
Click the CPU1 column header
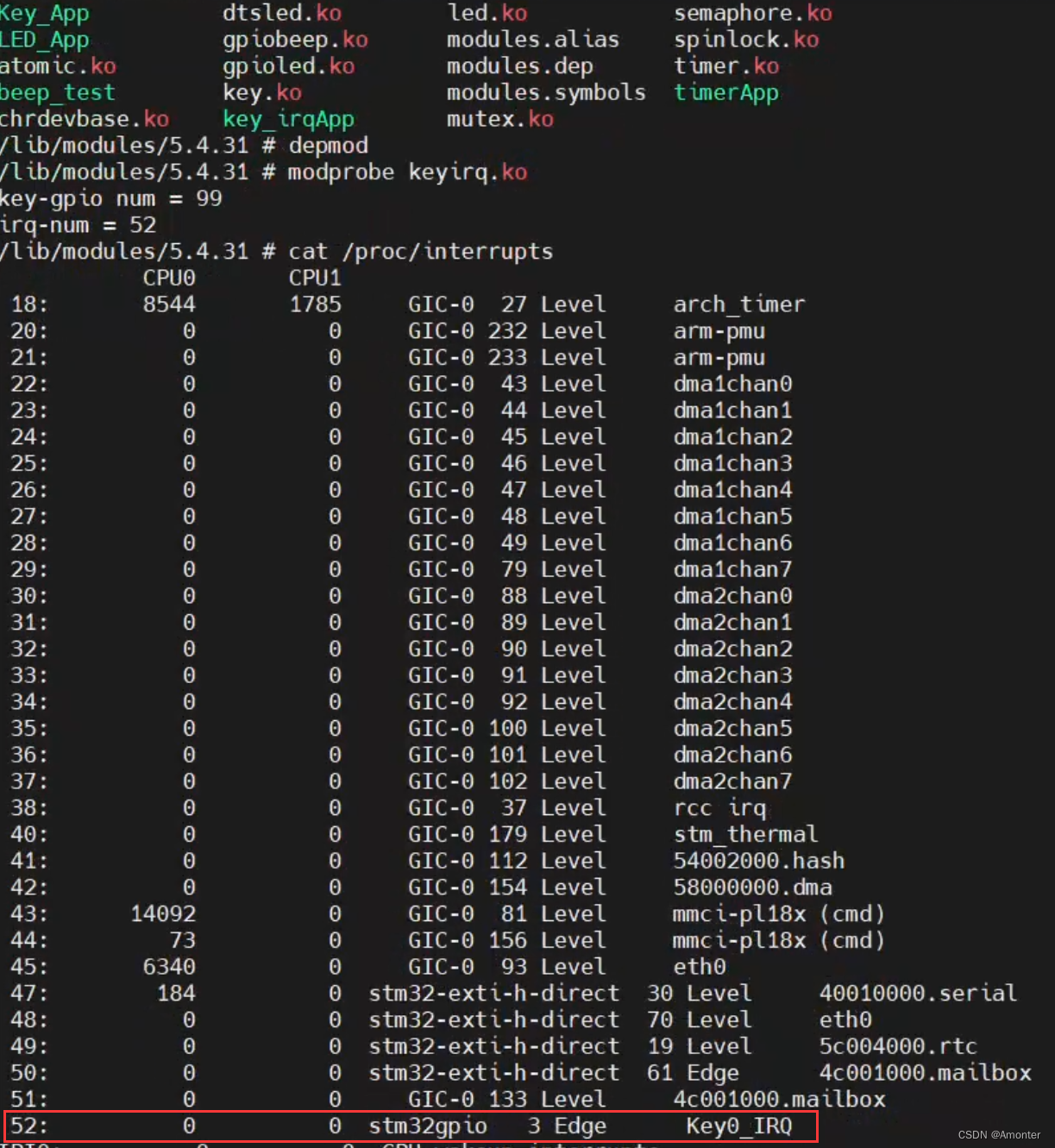[x=314, y=278]
